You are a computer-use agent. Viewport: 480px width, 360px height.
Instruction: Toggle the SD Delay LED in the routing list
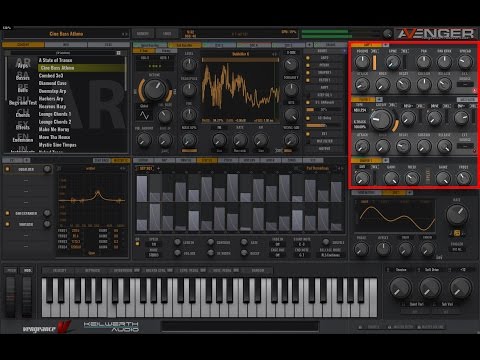coord(308,118)
